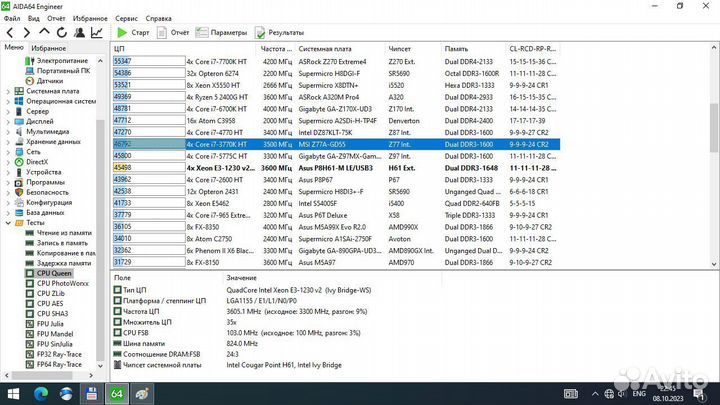Open the Сервис menu

click(126, 18)
